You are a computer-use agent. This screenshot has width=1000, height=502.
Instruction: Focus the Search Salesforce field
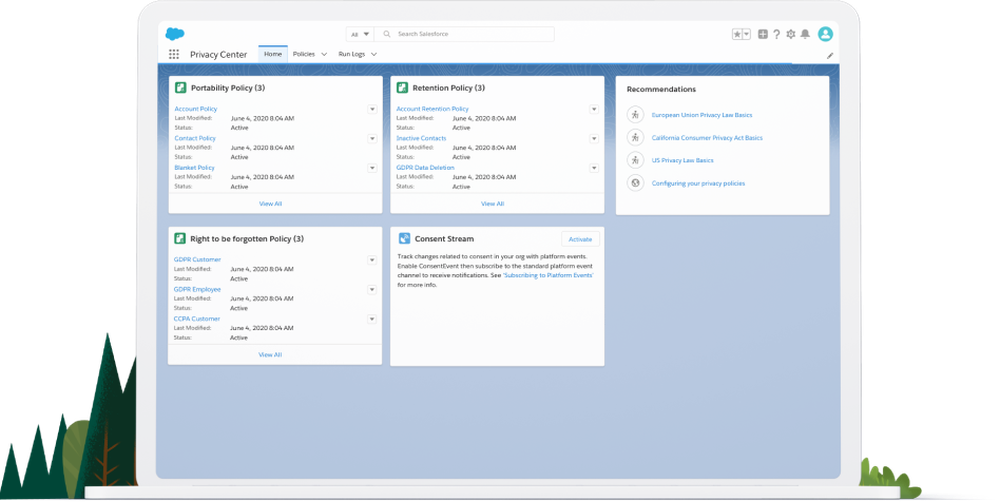pos(464,34)
